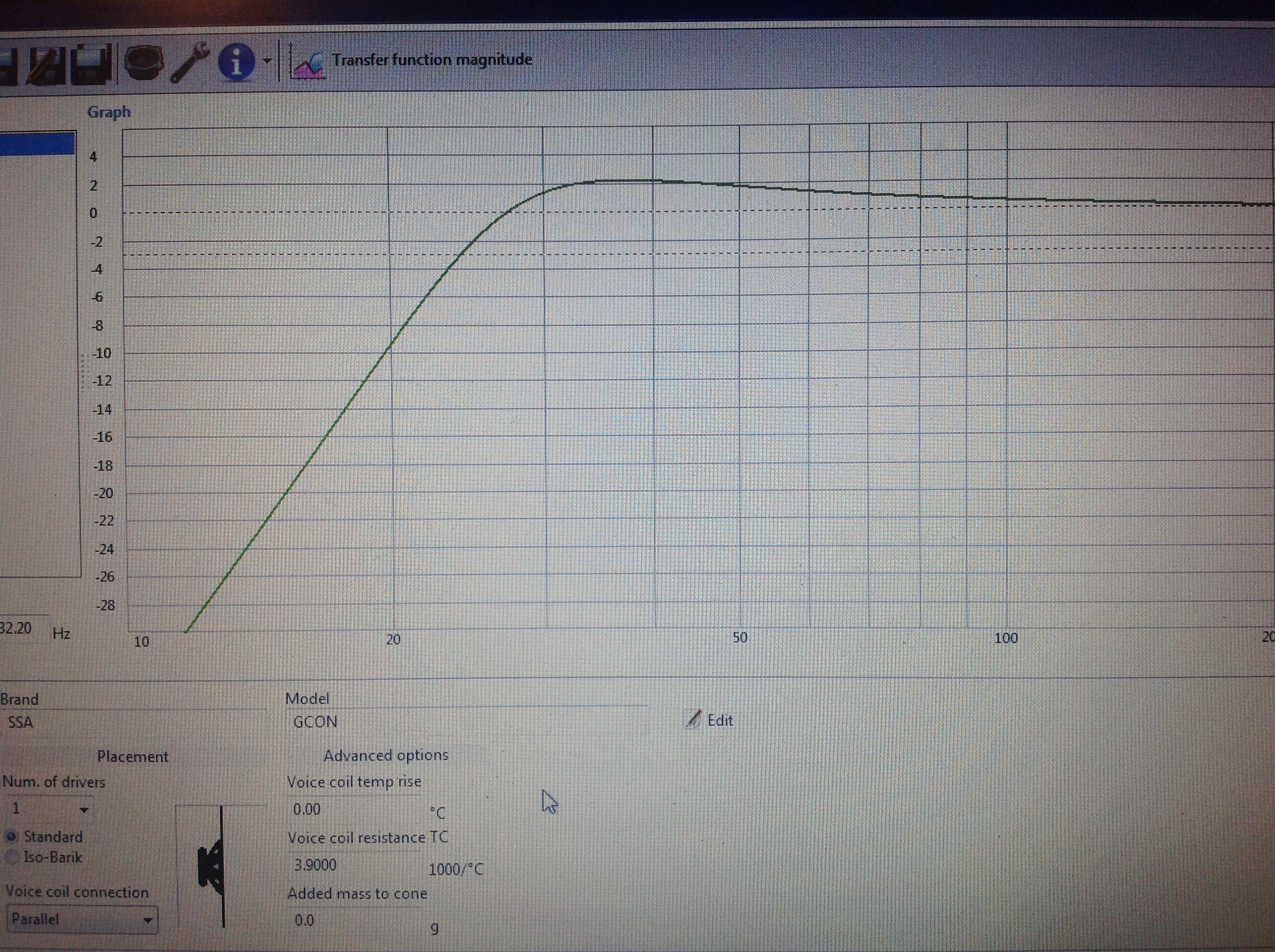Screen dimensions: 1275x952
Task: Click the Voice coil connection label
Action: [x=77, y=892]
